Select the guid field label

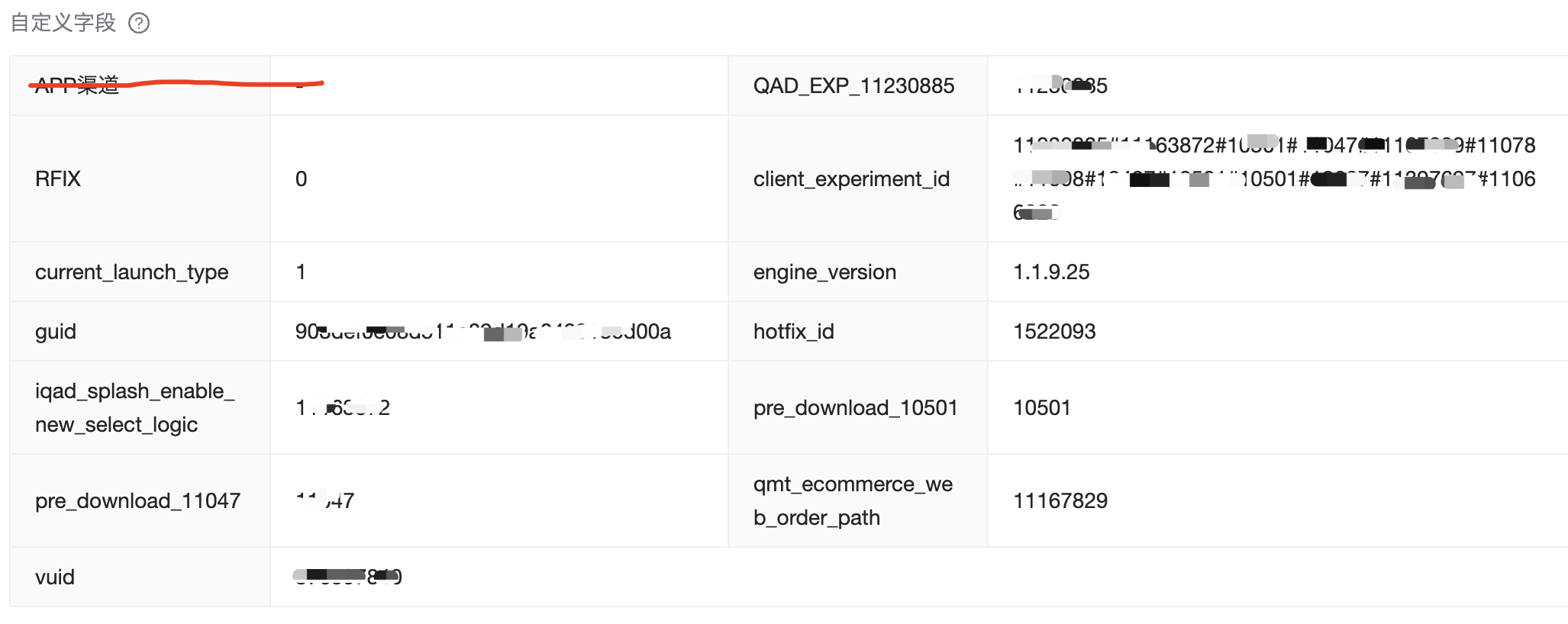[56, 331]
